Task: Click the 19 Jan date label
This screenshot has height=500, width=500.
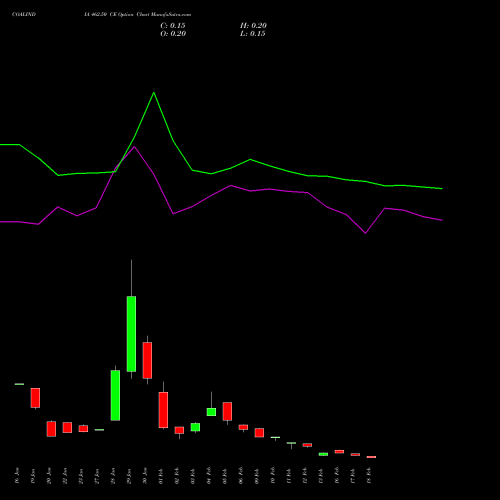Action: tap(33, 476)
